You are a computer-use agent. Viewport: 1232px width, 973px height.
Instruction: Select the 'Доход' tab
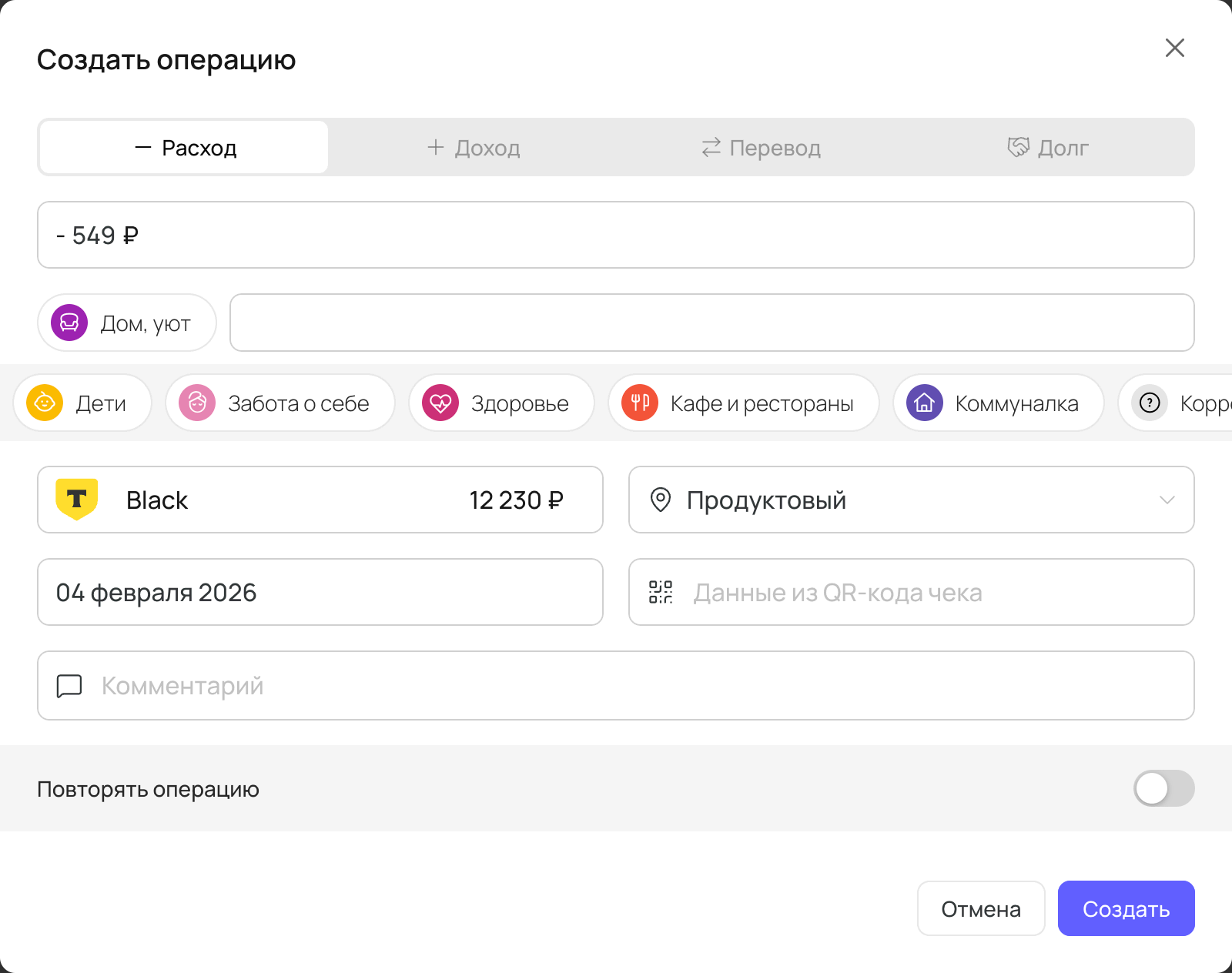click(473, 147)
